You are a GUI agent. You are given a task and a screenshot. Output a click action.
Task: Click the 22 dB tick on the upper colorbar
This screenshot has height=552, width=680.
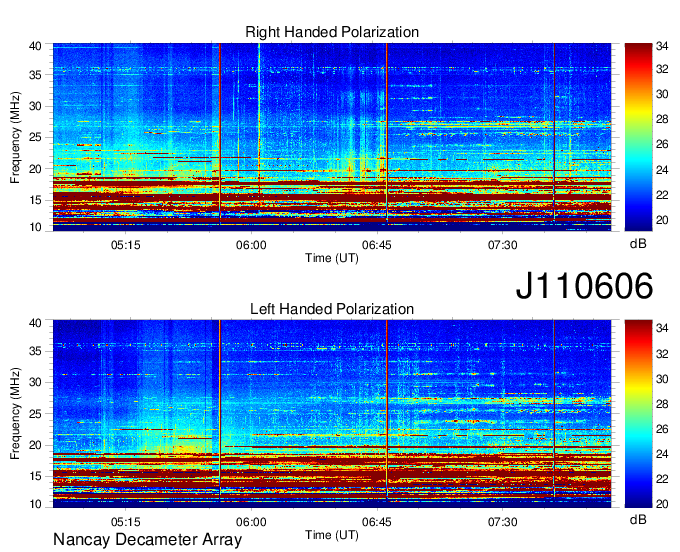pyautogui.click(x=662, y=195)
